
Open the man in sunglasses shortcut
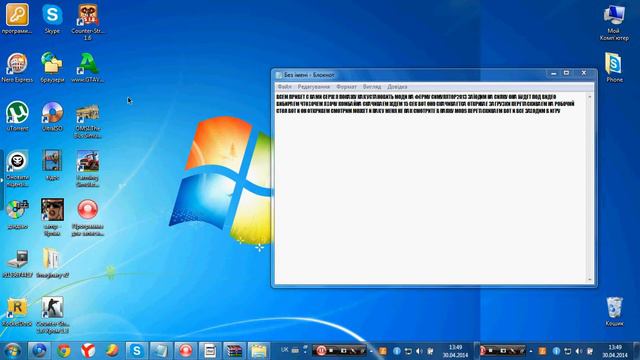pyautogui.click(x=52, y=218)
